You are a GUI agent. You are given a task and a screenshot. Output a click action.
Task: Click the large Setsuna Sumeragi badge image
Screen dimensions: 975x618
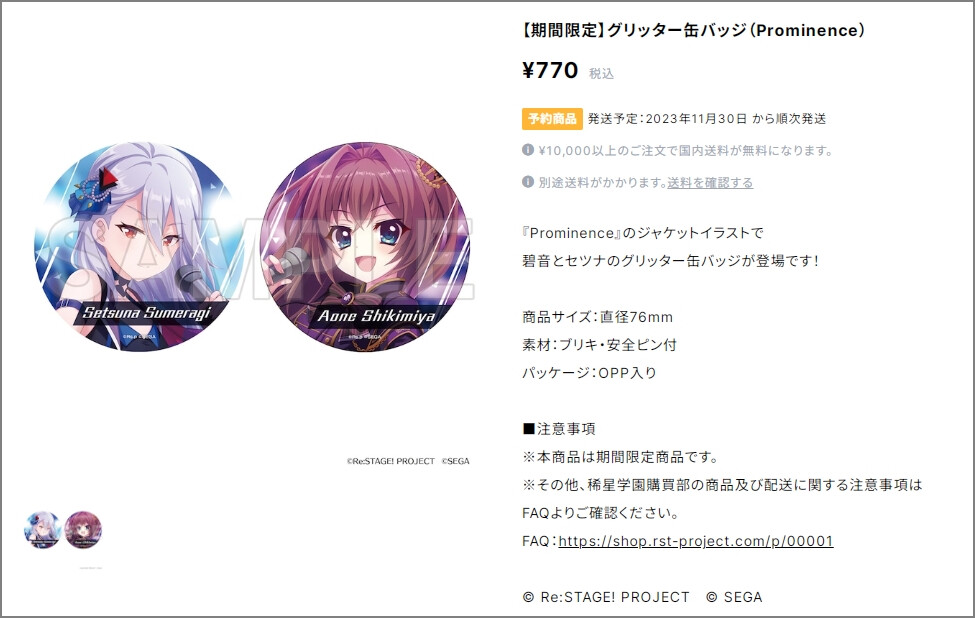coord(140,247)
